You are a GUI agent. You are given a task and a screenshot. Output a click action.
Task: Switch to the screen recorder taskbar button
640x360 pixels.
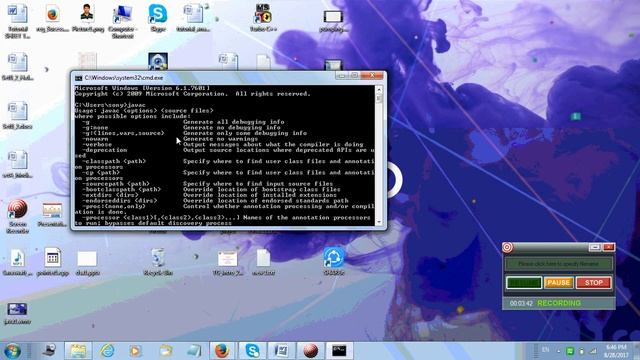coord(310,351)
